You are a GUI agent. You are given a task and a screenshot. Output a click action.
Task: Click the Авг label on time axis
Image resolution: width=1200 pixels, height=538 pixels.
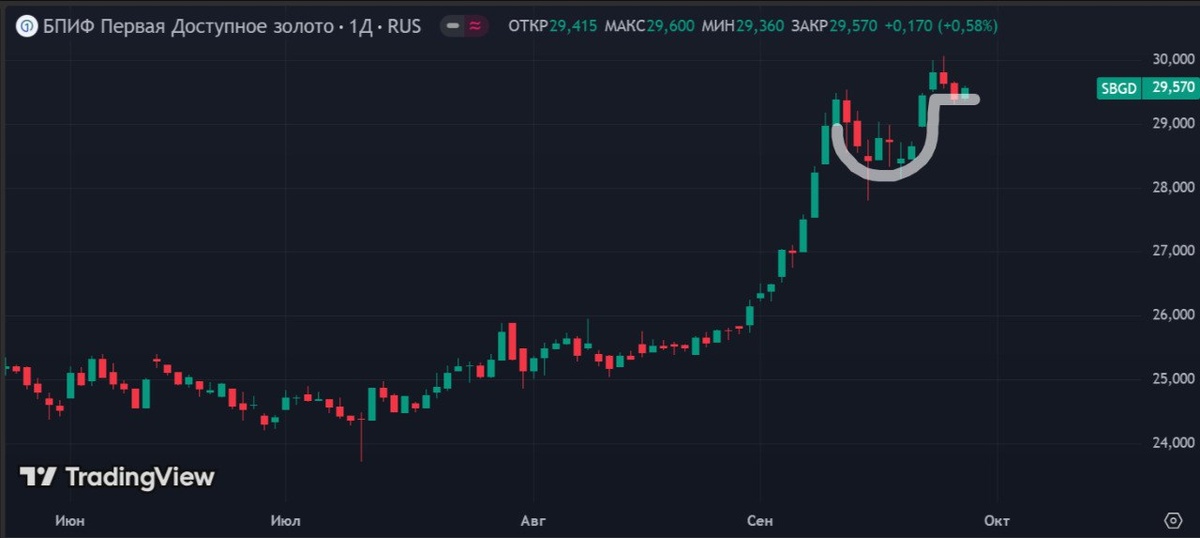[x=531, y=521]
